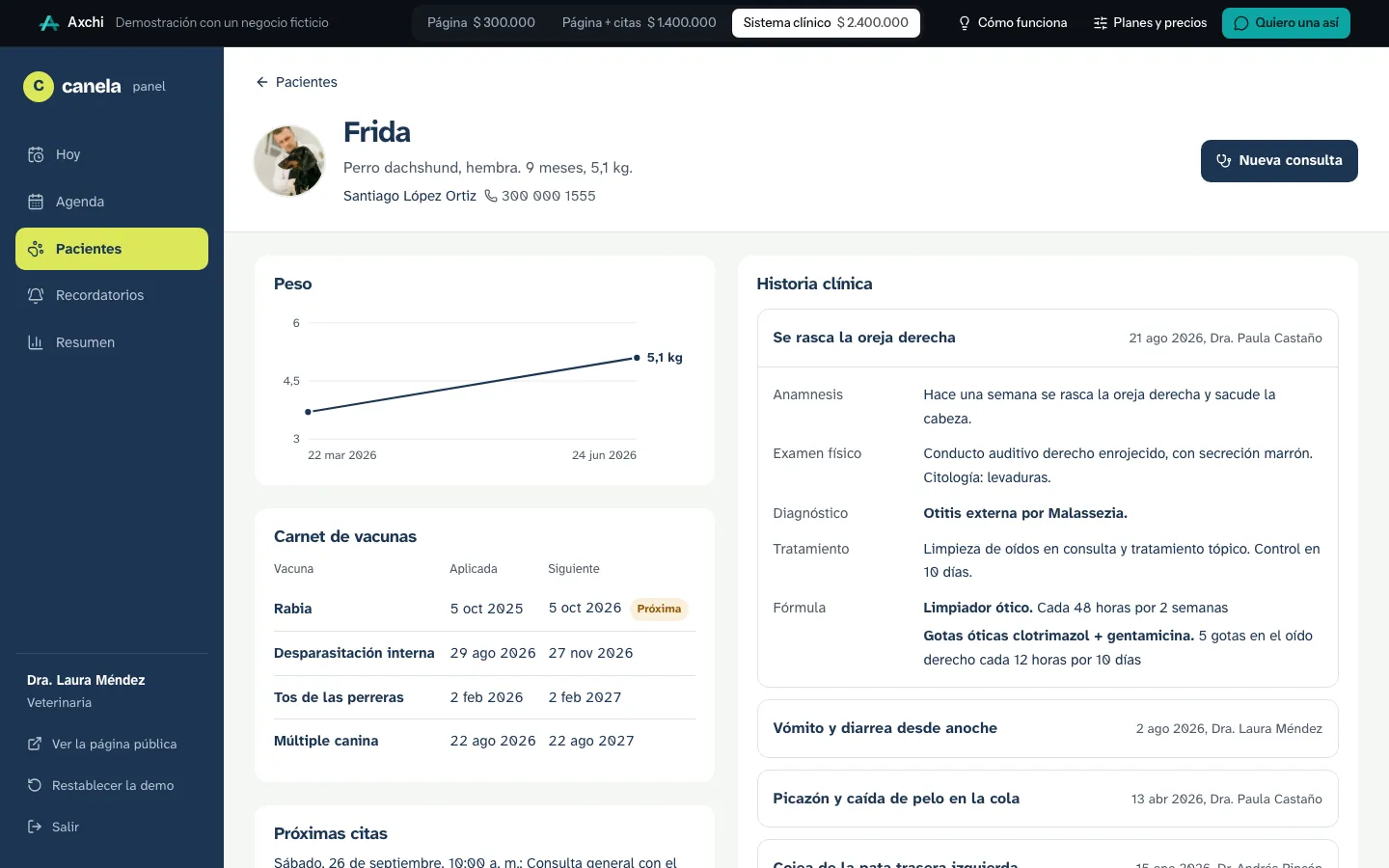Click the Quiero una así button

coord(1286,23)
